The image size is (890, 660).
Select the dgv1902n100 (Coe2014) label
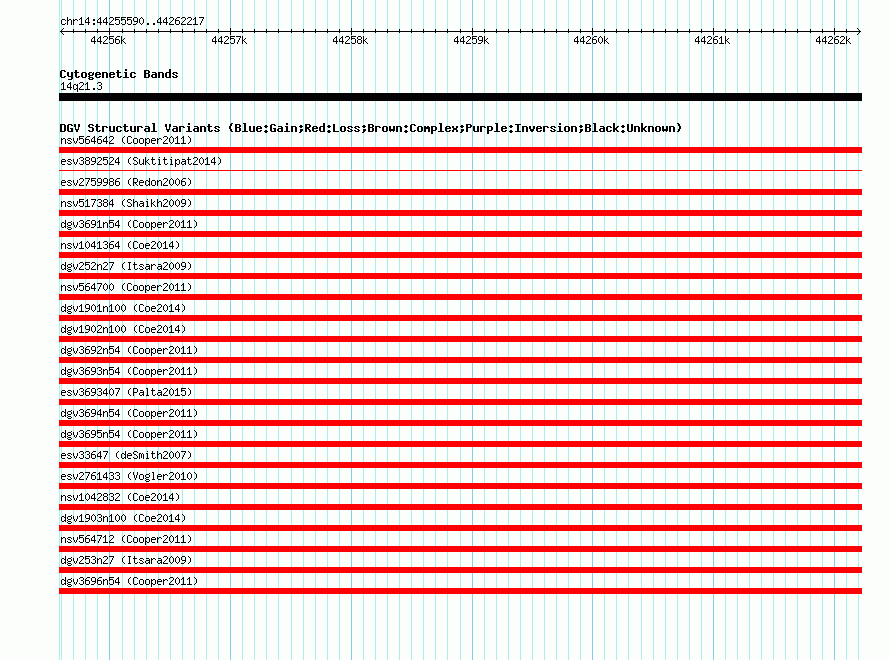(x=123, y=329)
